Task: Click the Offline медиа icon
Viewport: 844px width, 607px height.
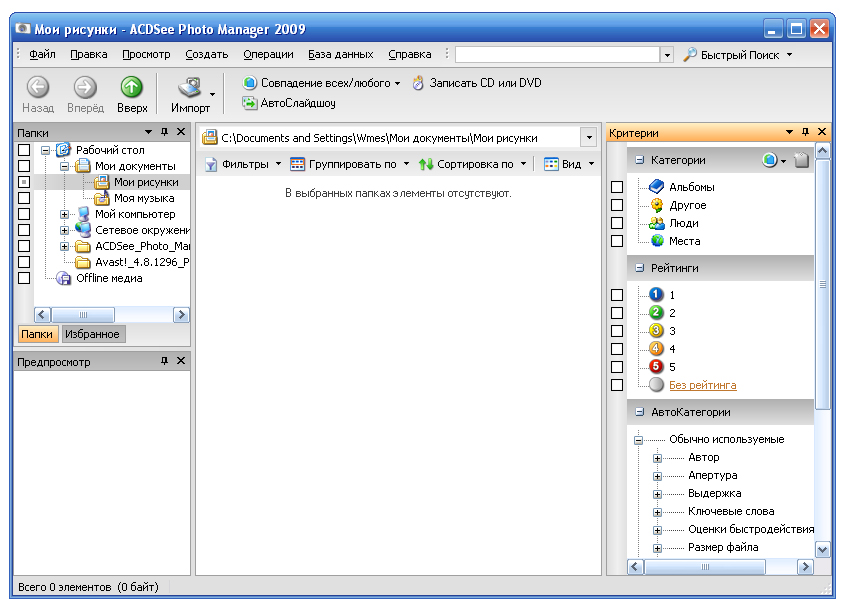Action: pos(64,278)
